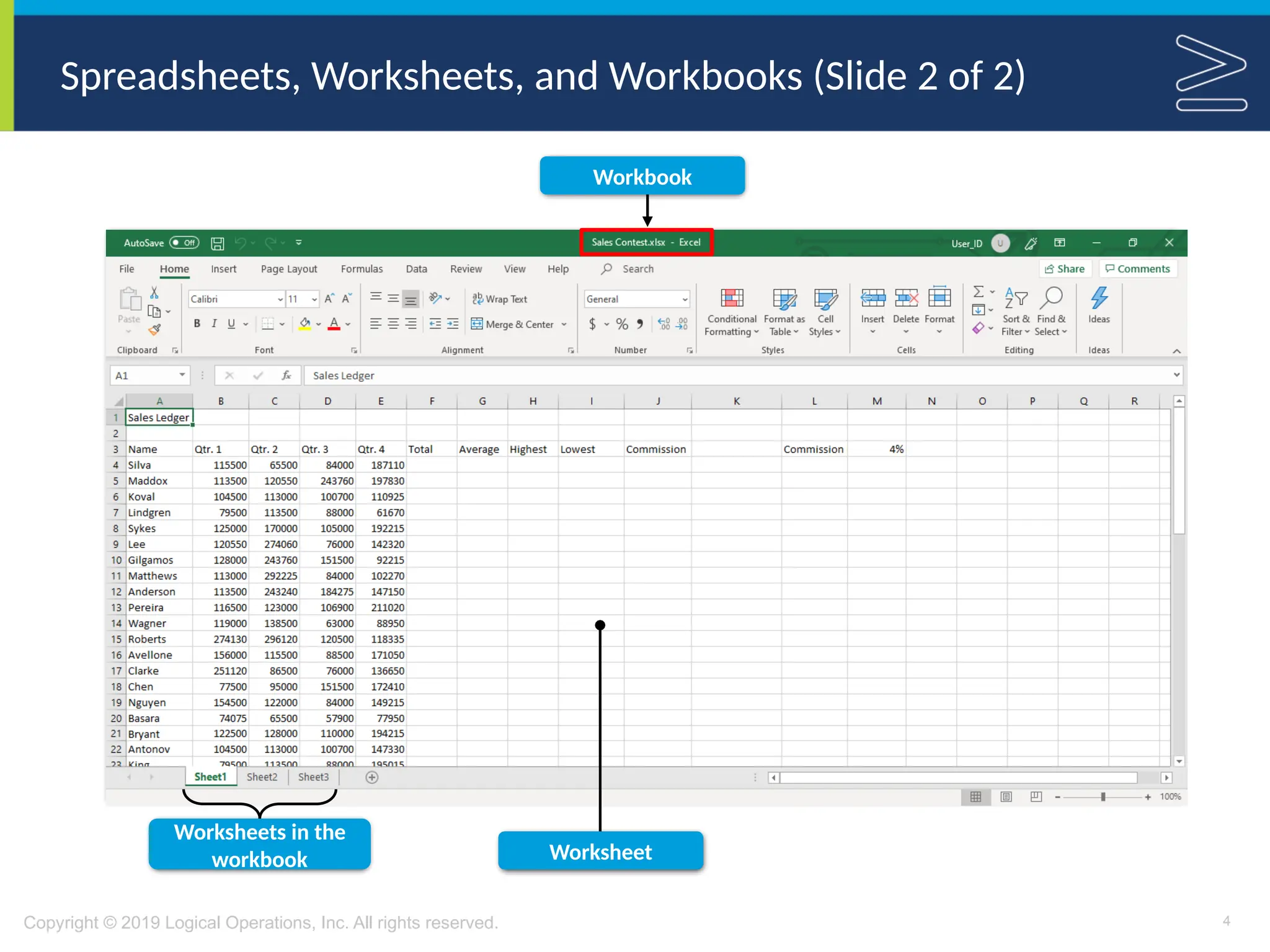Click Accounting Number Format dollar icon
The width and height of the screenshot is (1270, 952).
(593, 324)
